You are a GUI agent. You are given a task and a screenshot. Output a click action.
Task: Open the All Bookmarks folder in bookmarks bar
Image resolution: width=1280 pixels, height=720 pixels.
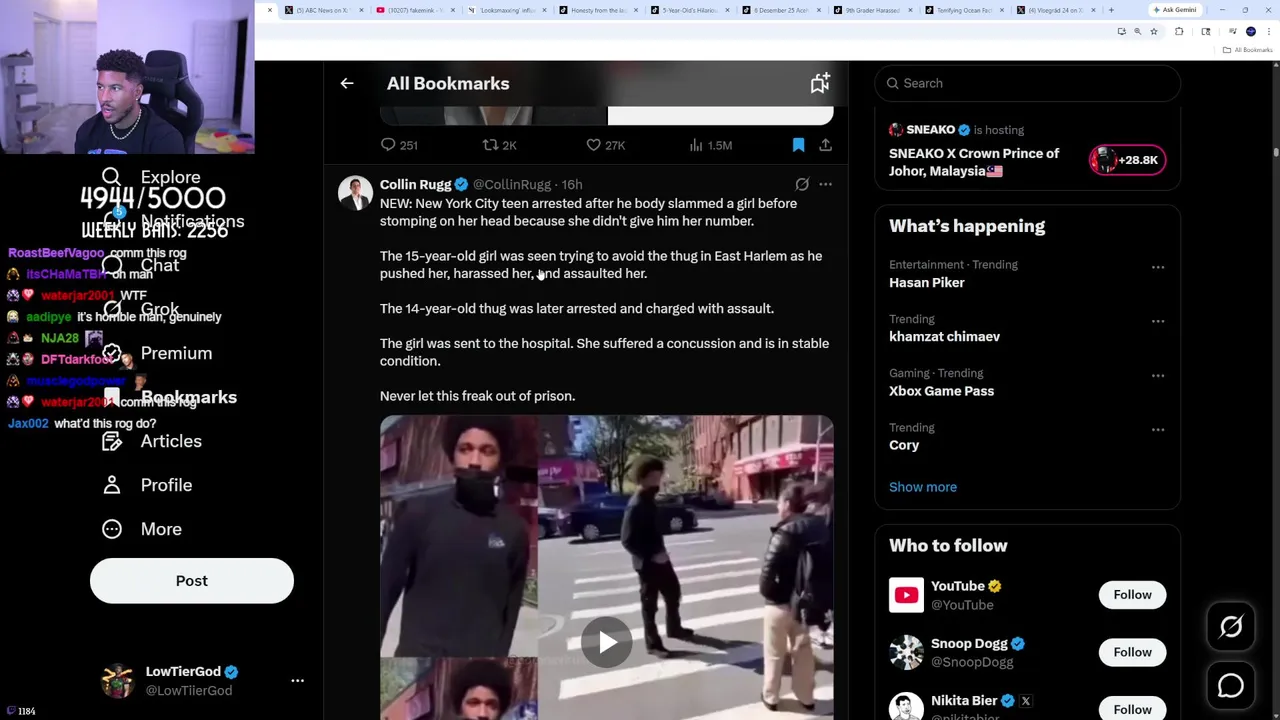1247,50
